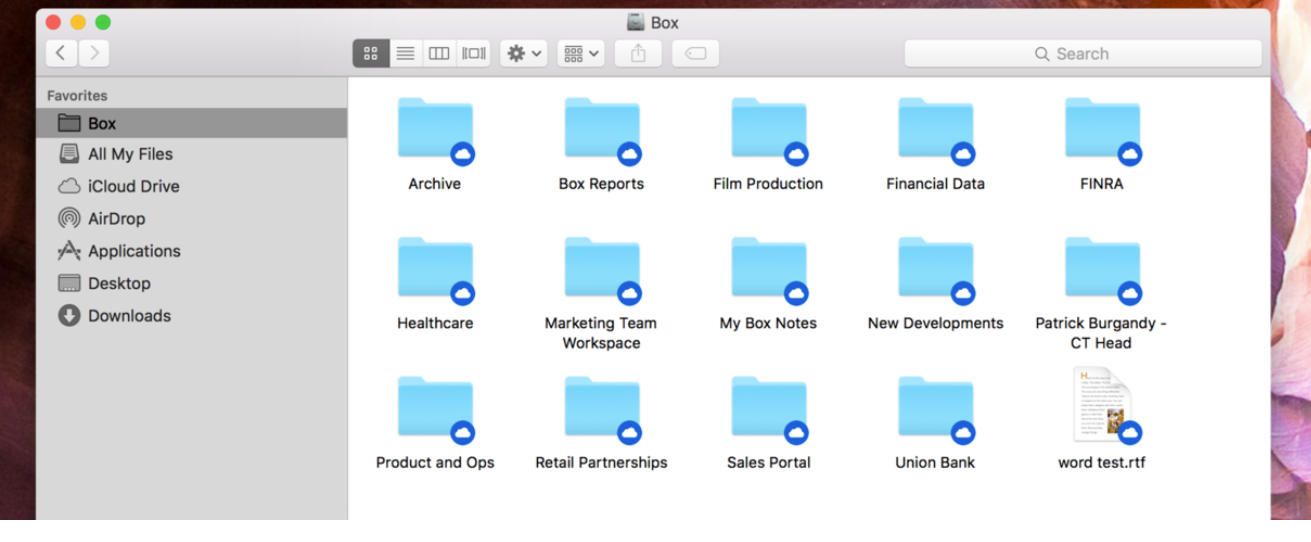
Task: Go forward with the forward arrow
Action: 94,54
